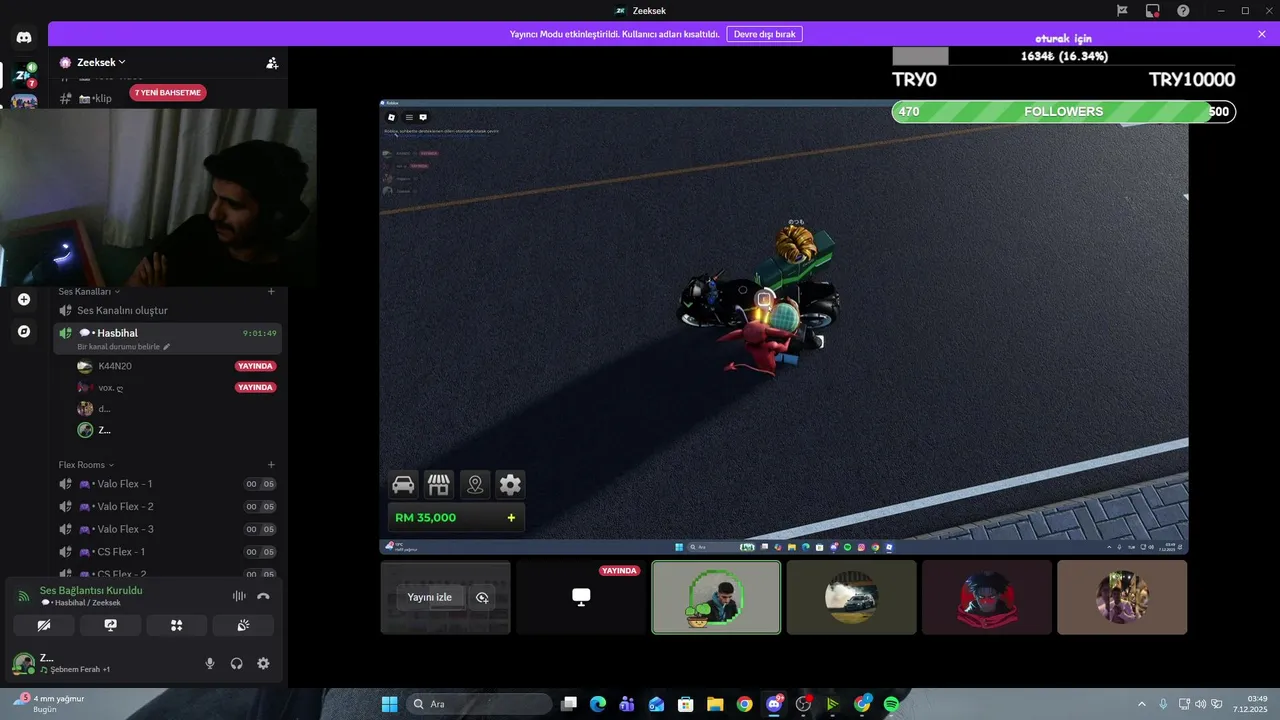Viewport: 1280px width, 720px height.
Task: Add channel to Ses Kanalları category
Action: tap(271, 291)
